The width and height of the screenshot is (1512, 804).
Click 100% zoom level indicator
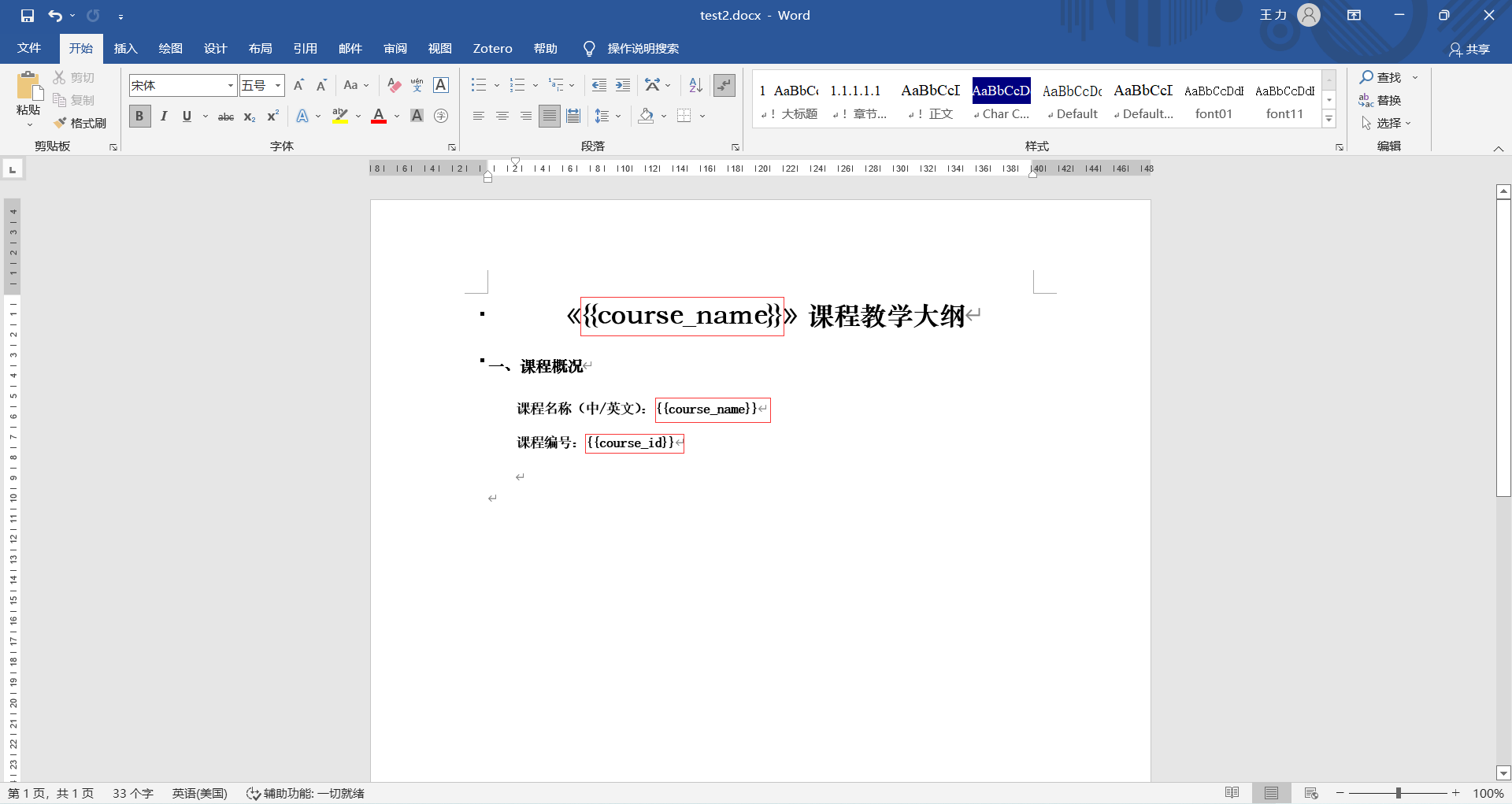tap(1488, 793)
